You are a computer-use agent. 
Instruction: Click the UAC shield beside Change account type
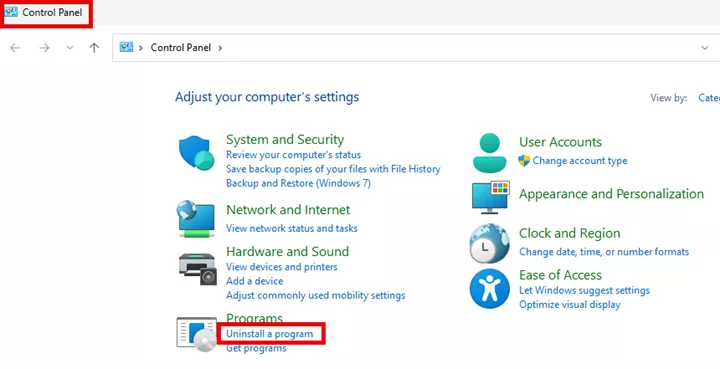click(524, 161)
